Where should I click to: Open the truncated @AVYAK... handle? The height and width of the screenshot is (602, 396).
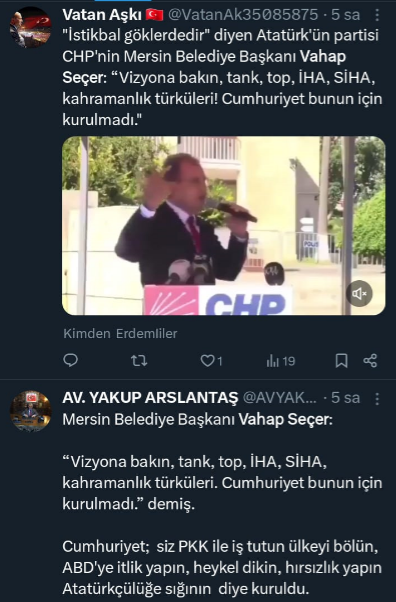click(x=279, y=398)
